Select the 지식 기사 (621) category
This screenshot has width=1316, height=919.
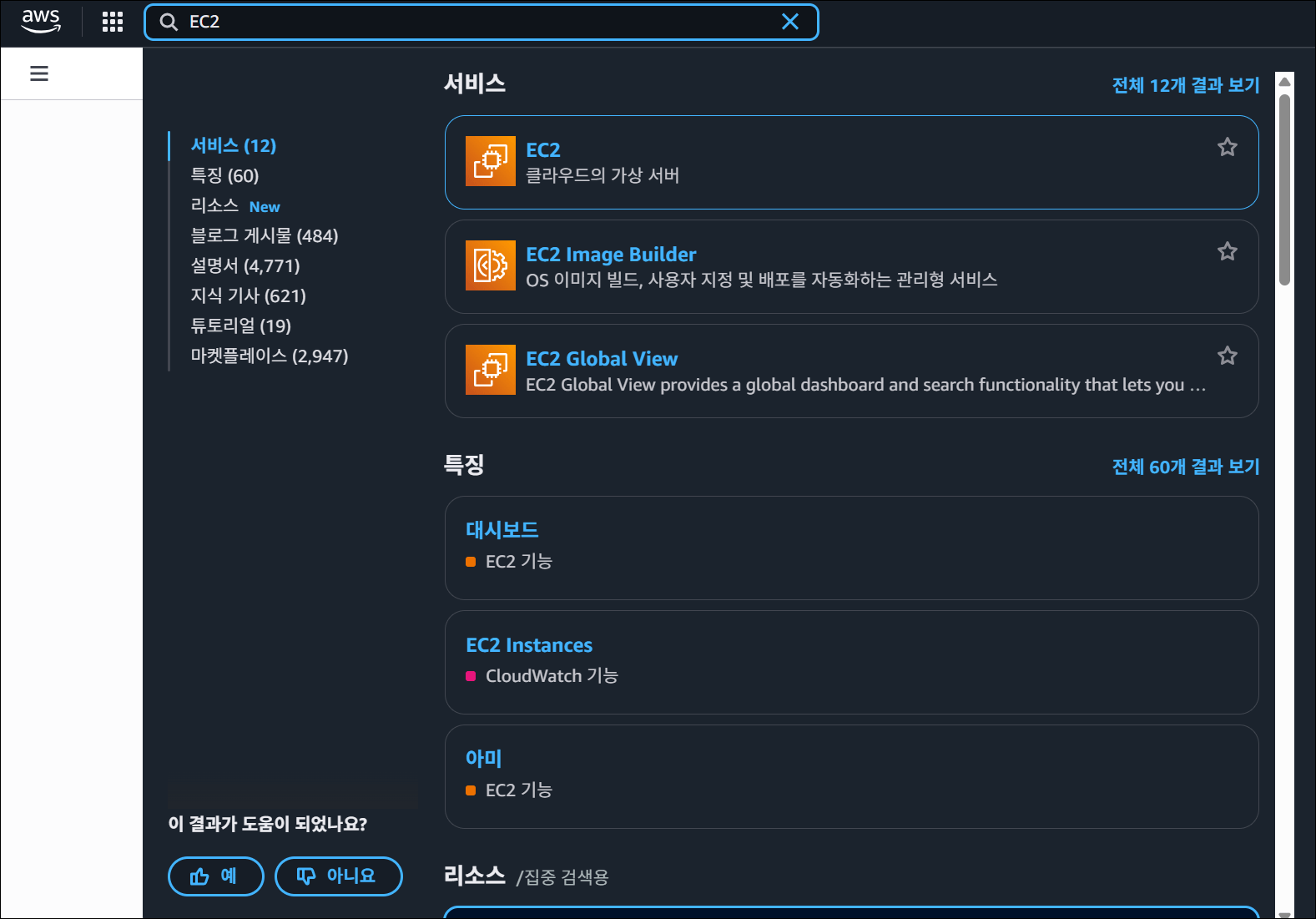pos(248,296)
